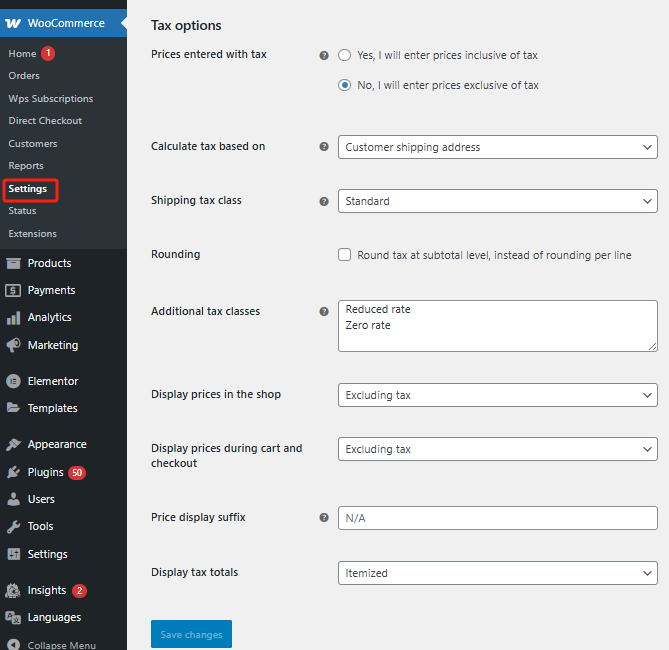The height and width of the screenshot is (650, 669).
Task: Click the Additional tax classes text area
Action: point(497,326)
